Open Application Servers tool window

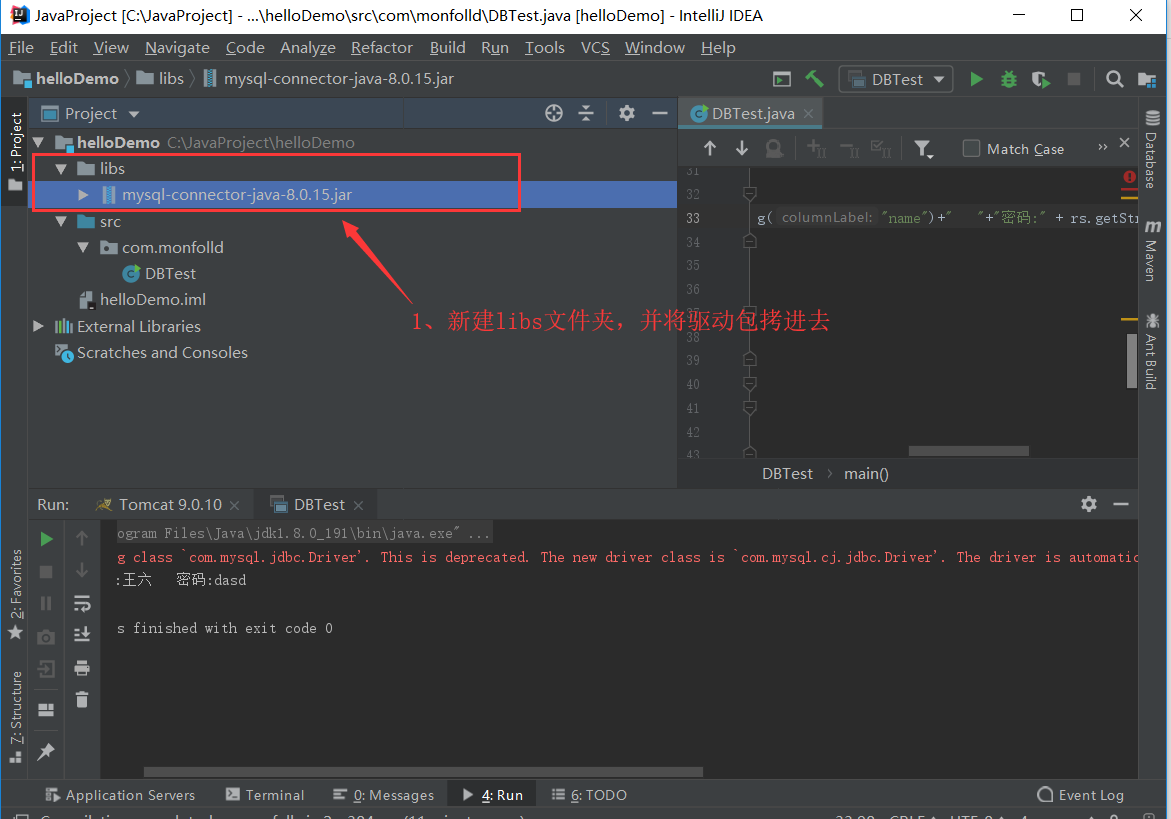119,795
